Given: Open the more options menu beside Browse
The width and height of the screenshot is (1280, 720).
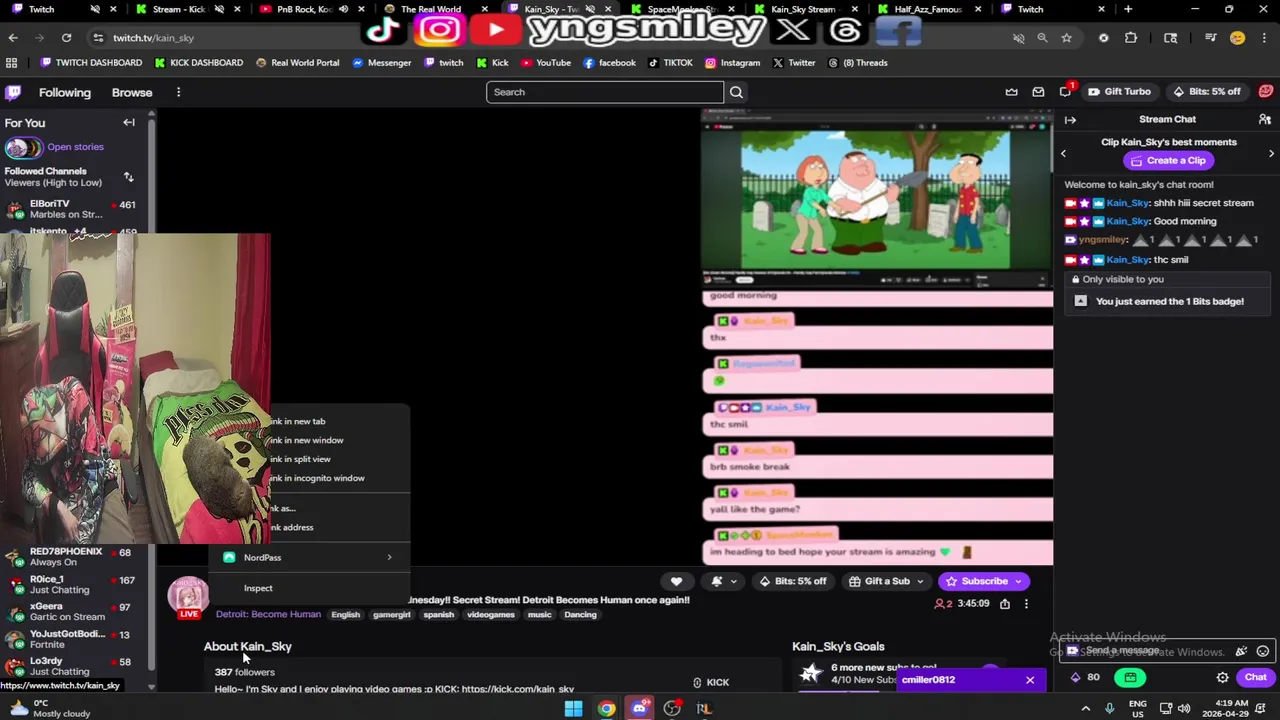Looking at the screenshot, I should (x=178, y=92).
